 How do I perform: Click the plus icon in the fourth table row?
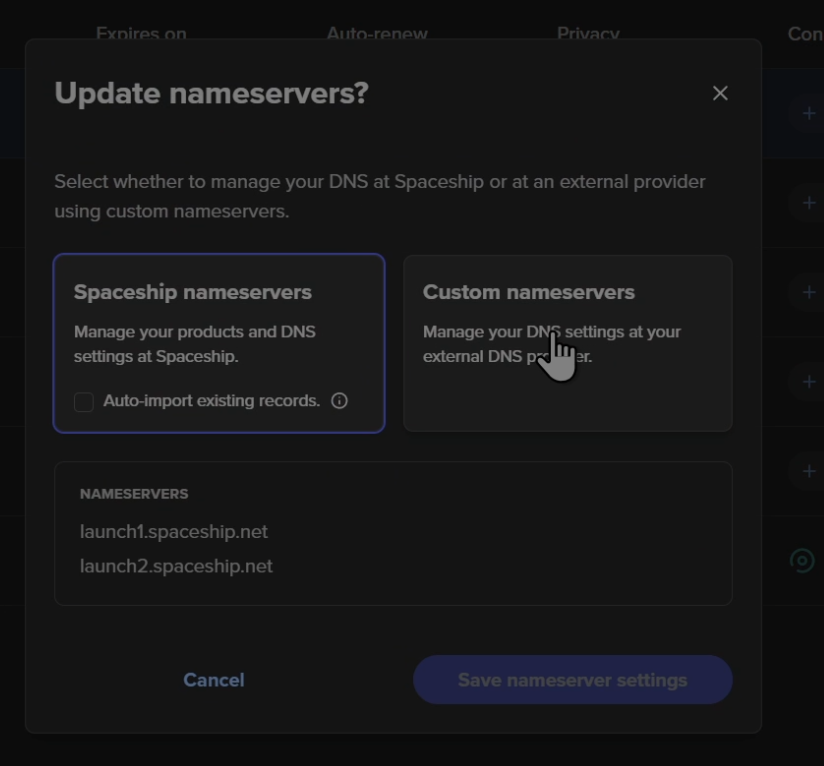(x=808, y=381)
